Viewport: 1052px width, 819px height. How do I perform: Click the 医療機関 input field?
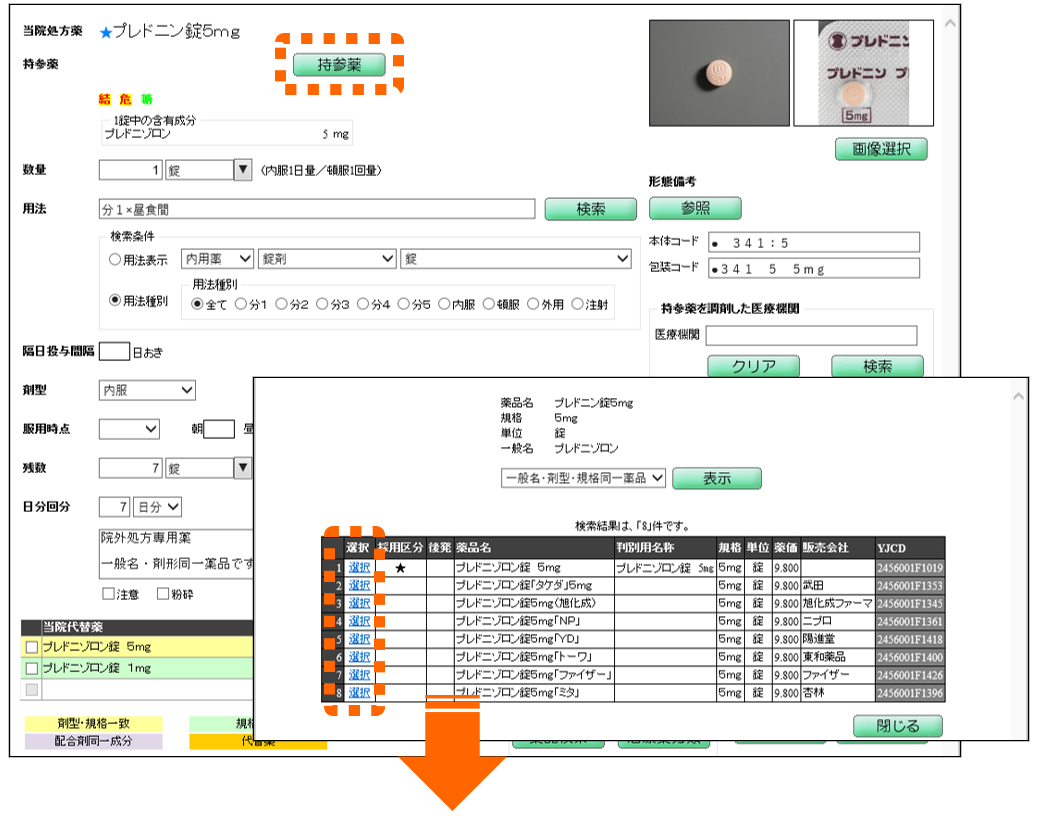pyautogui.click(x=811, y=335)
